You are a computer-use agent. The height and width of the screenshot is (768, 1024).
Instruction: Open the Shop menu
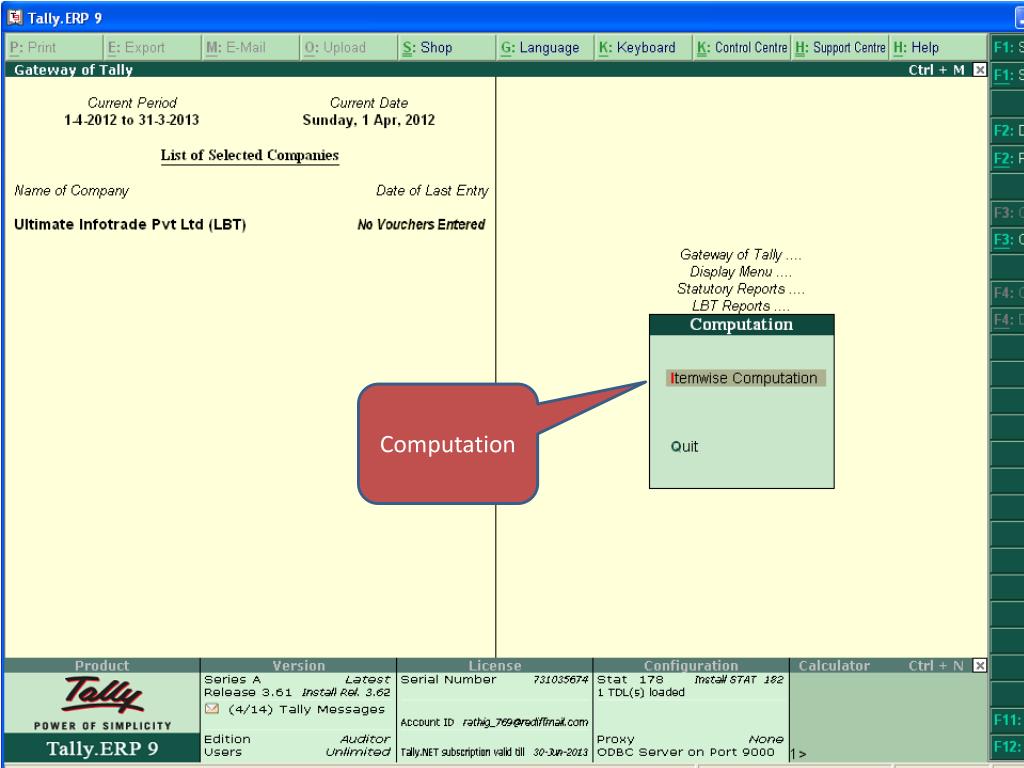pyautogui.click(x=446, y=48)
